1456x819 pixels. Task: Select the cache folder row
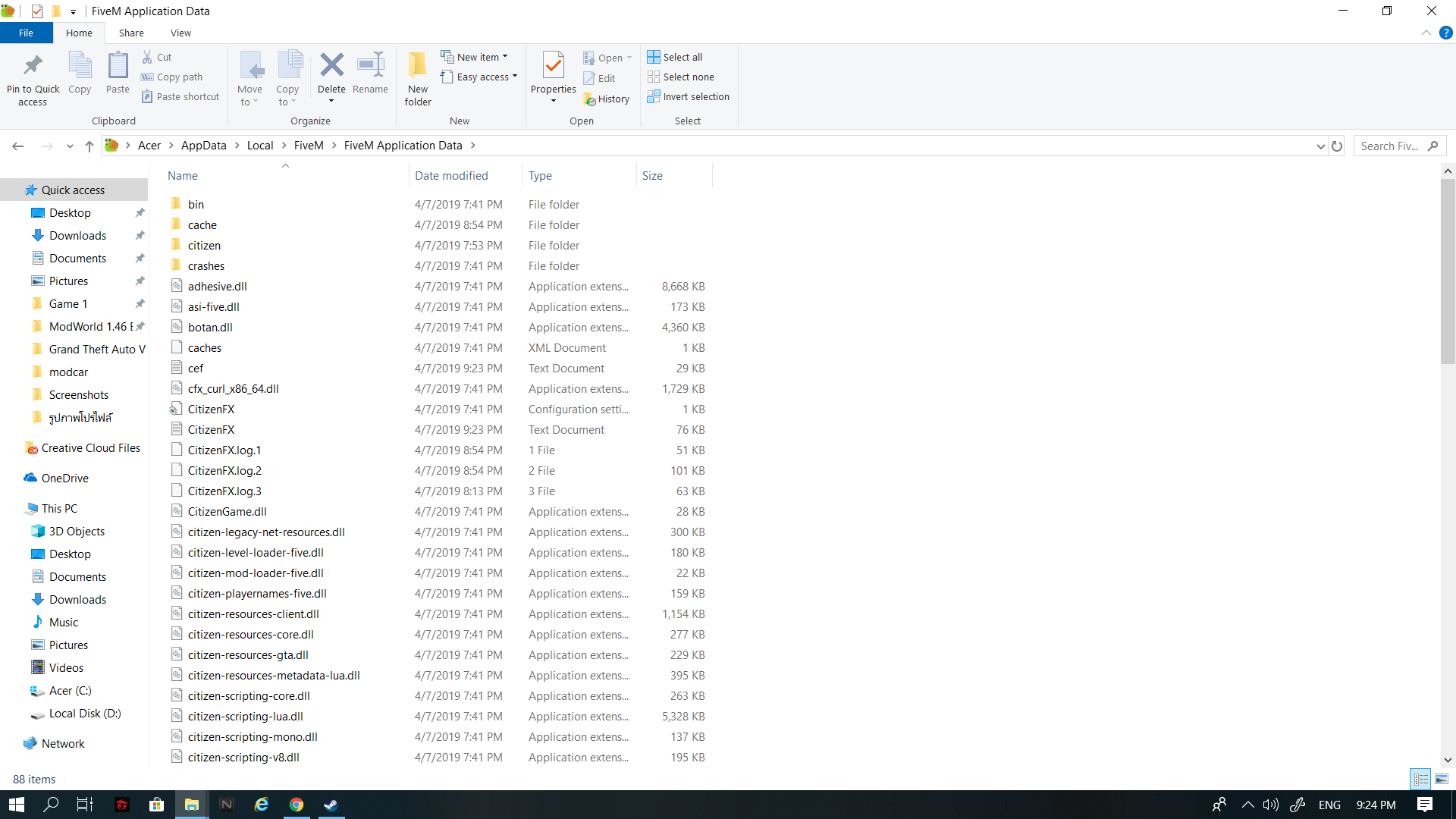click(438, 225)
